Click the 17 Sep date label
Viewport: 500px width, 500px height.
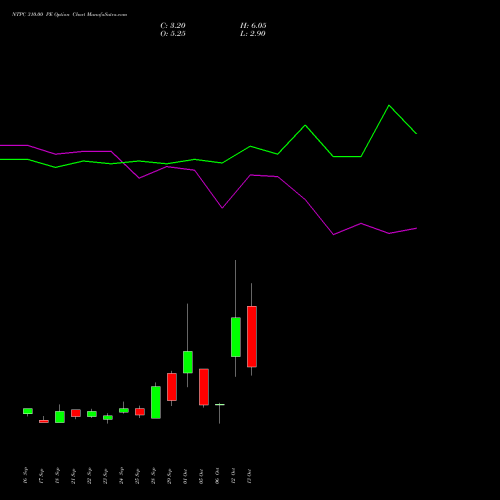[41, 475]
